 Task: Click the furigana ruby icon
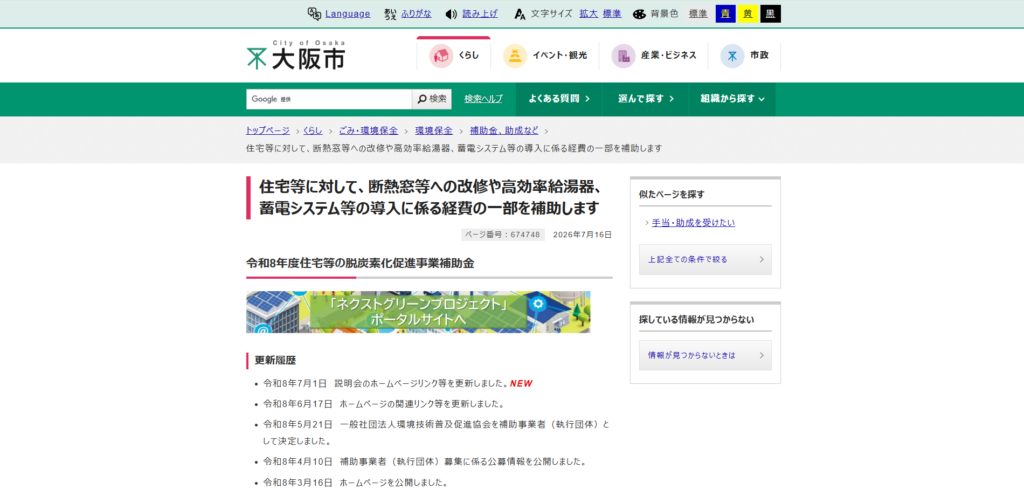390,14
